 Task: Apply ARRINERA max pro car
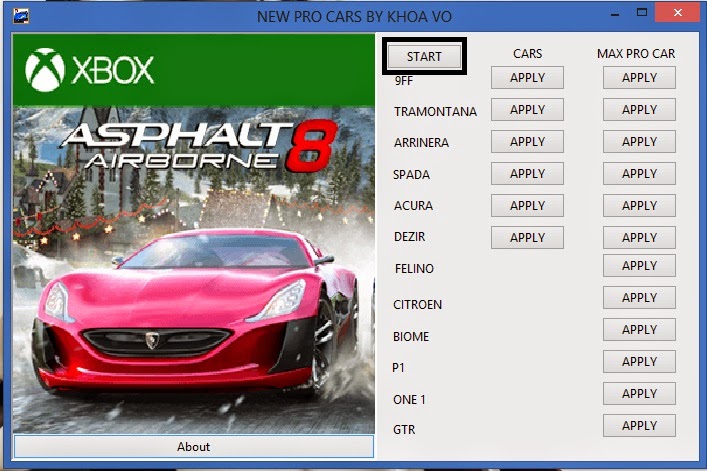(x=639, y=142)
